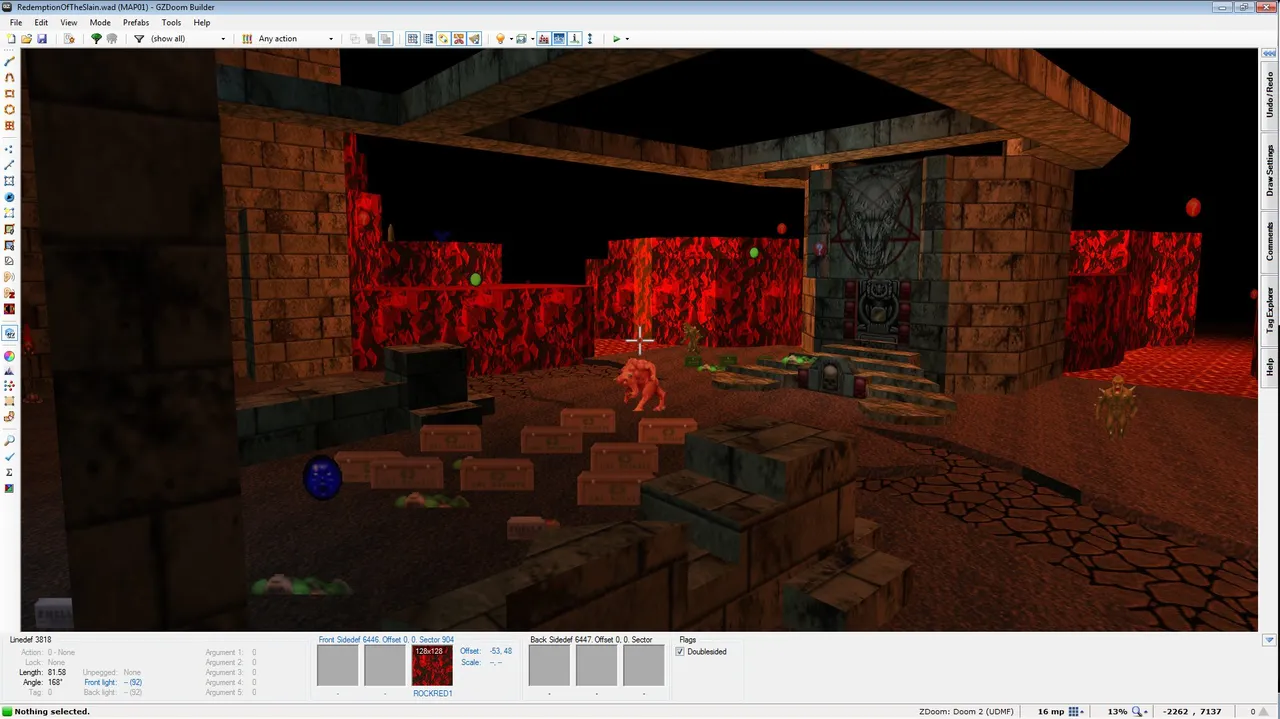This screenshot has height=719, width=1280.
Task: Expand the Test Map dropdown arrow
Action: pos(627,39)
